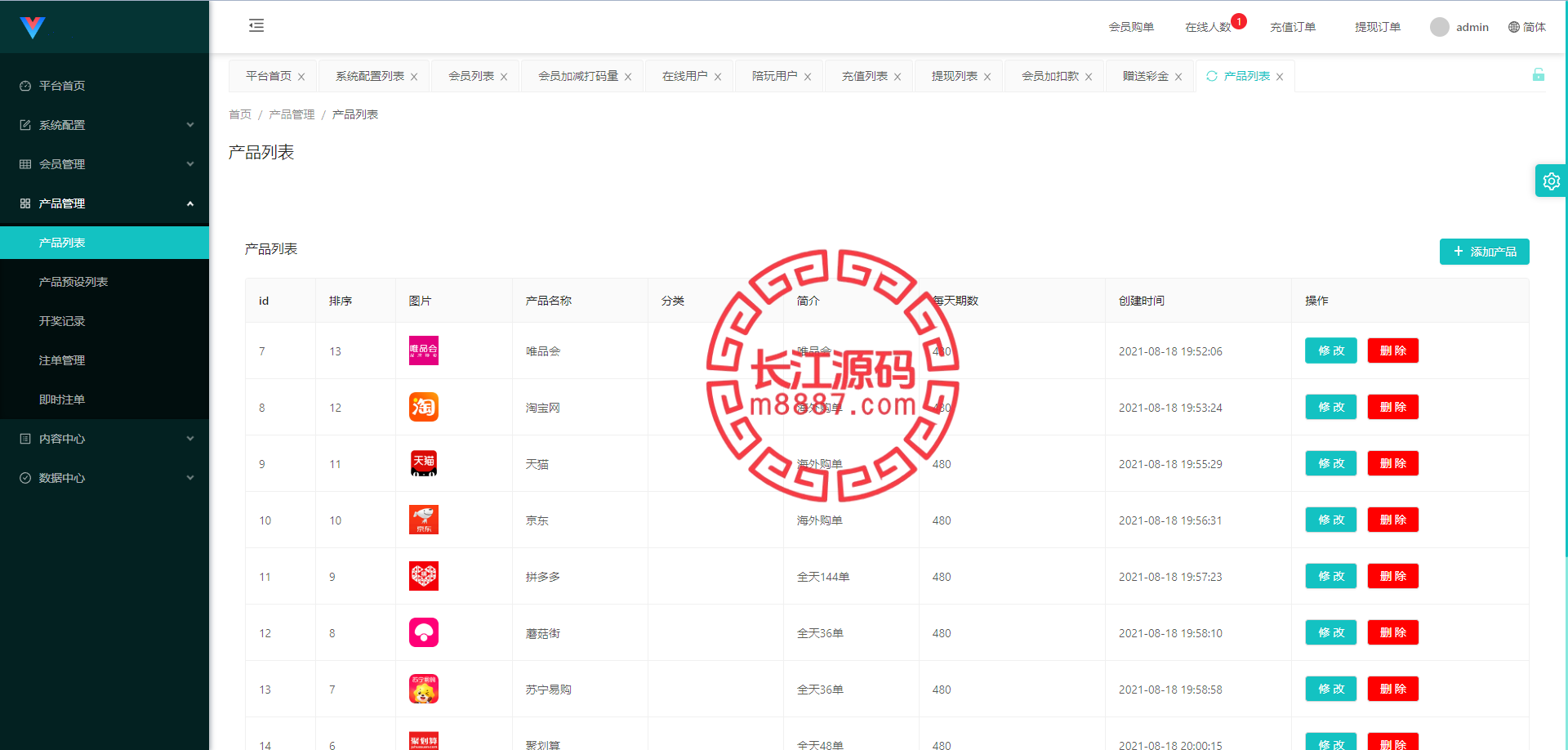The image size is (1568, 750).
Task: Close the 平台首页 tab
Action: [301, 77]
